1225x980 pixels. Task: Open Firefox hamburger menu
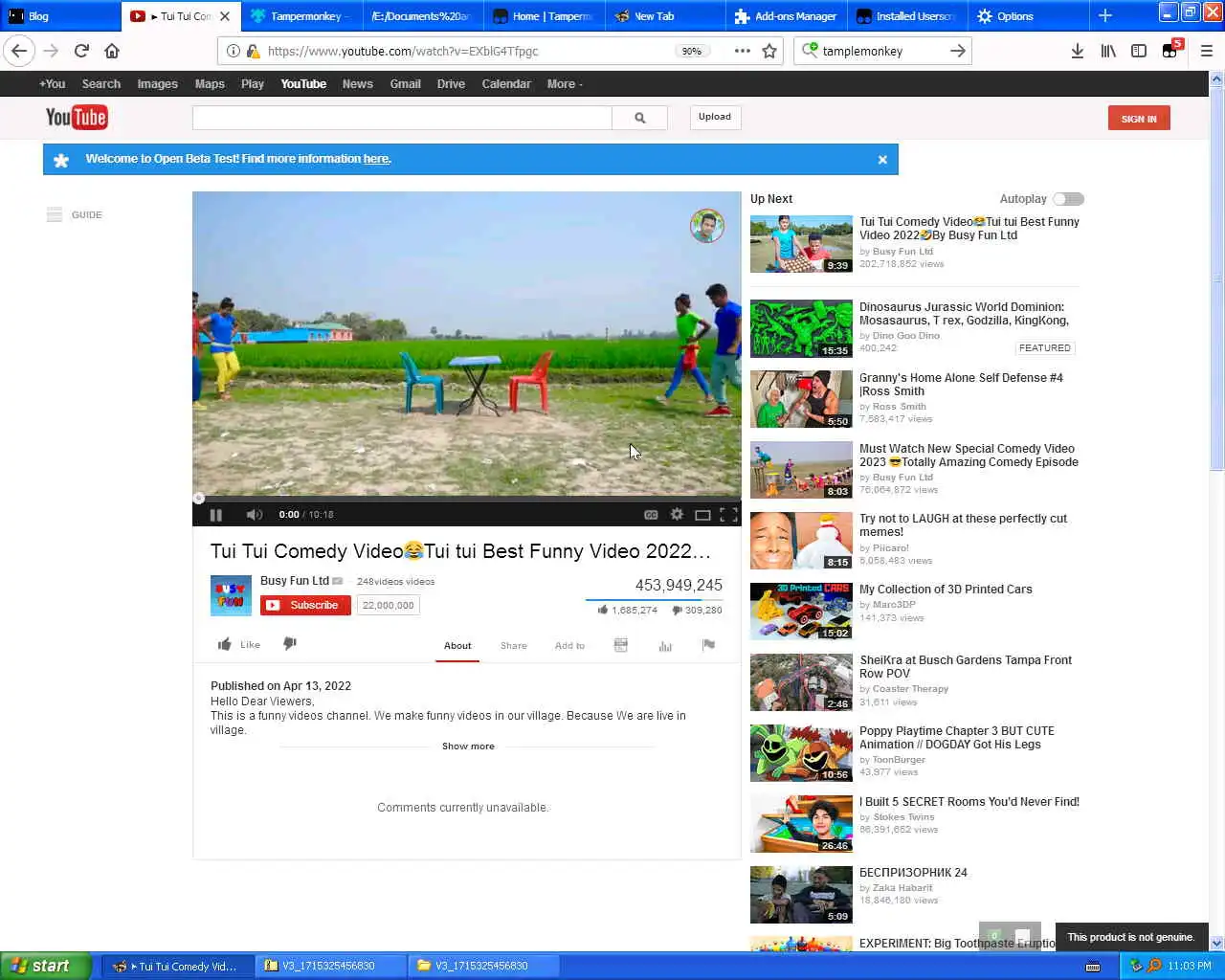pyautogui.click(x=1206, y=51)
